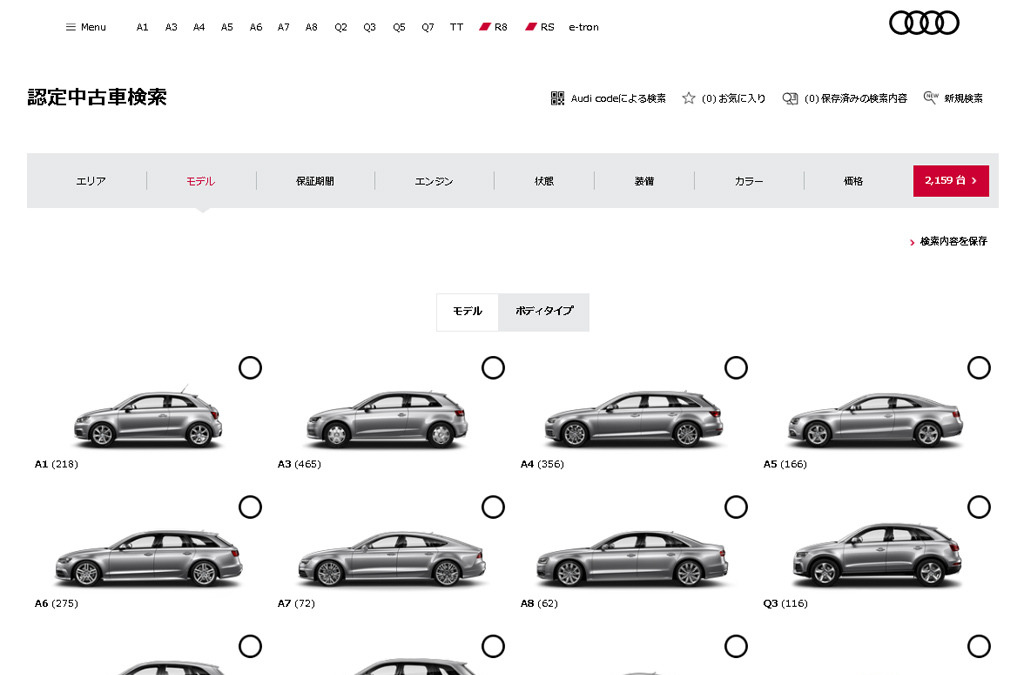Open e-tron in top navigation
The height and width of the screenshot is (675, 1024).
583,27
